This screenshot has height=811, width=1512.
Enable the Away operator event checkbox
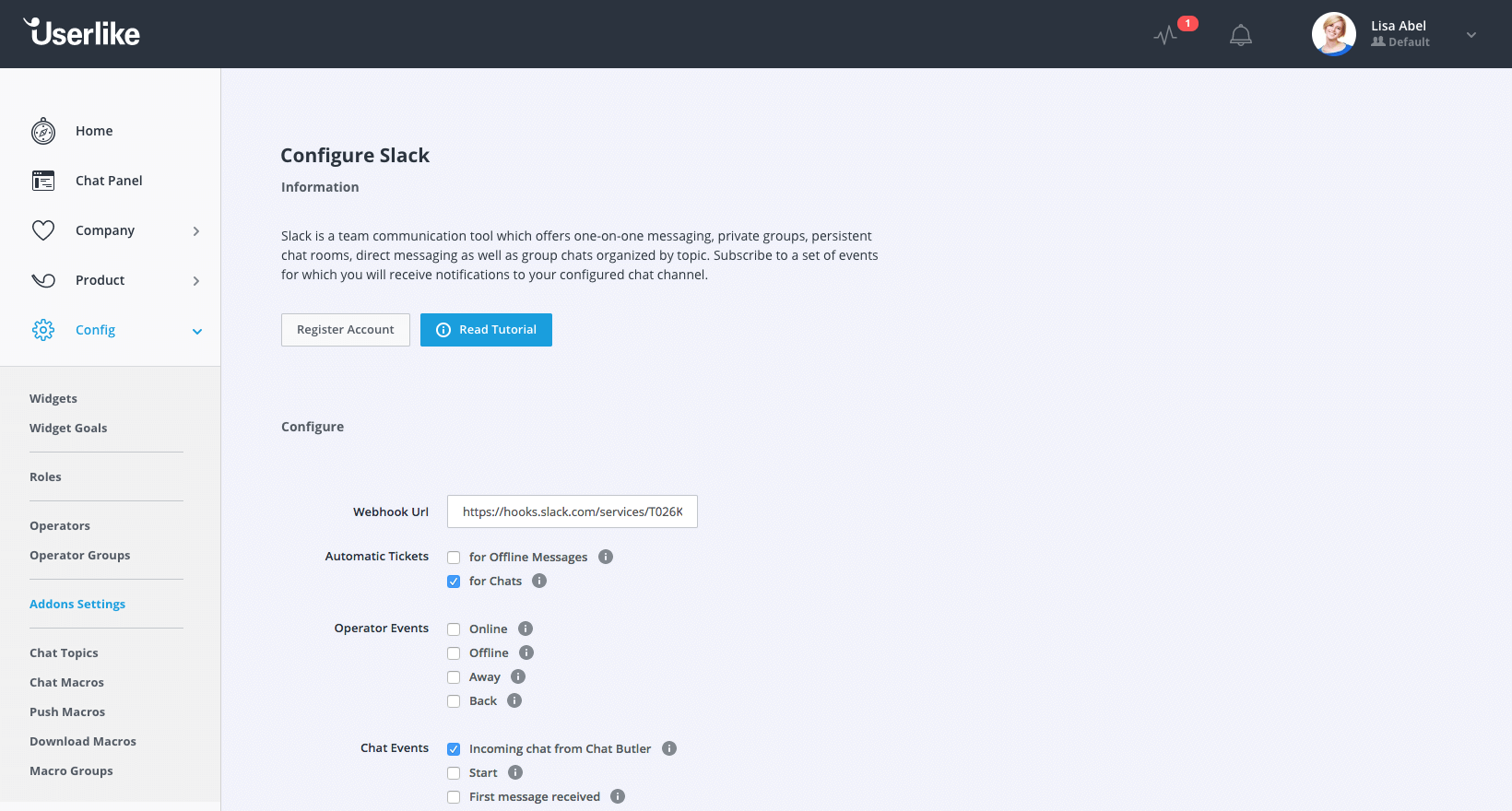click(454, 677)
